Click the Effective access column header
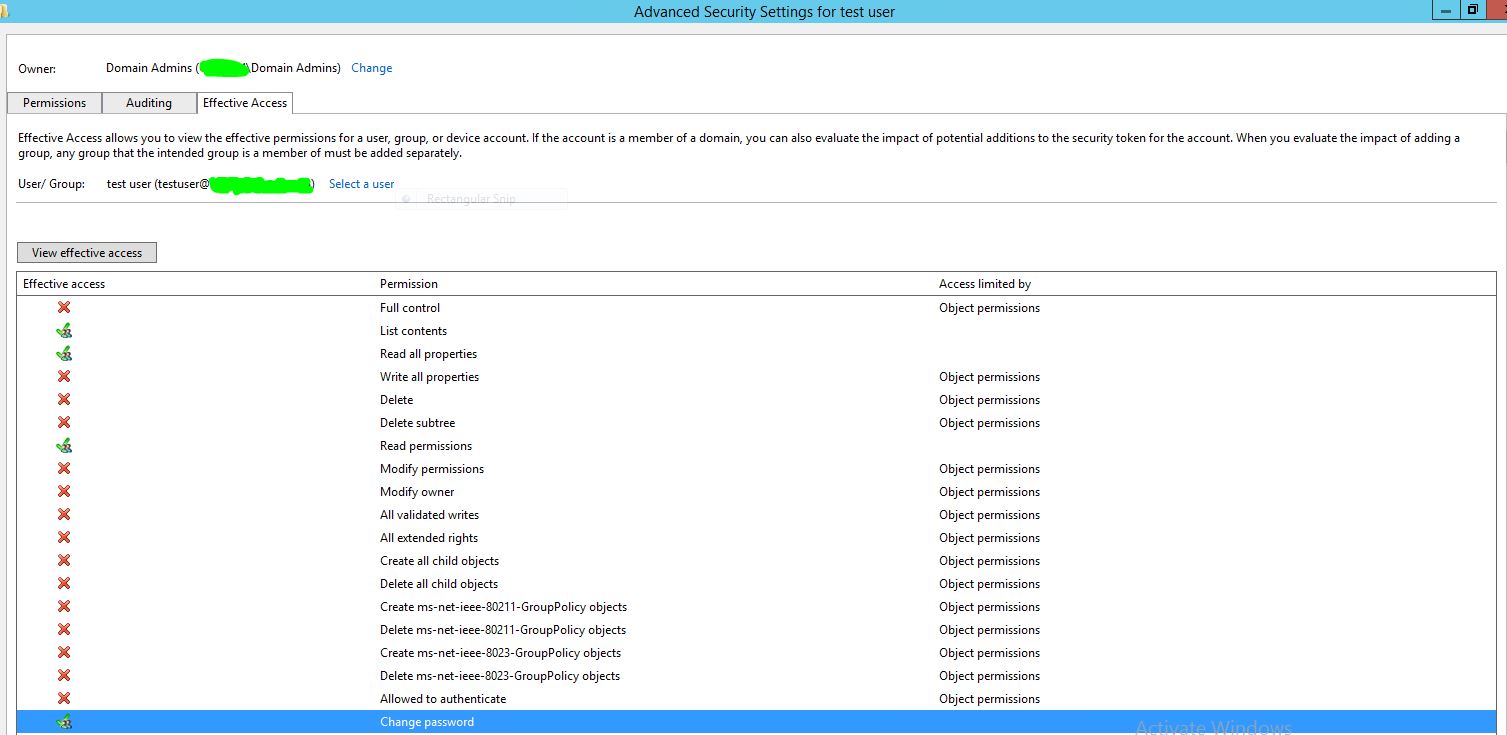The image size is (1507, 735). coord(64,284)
